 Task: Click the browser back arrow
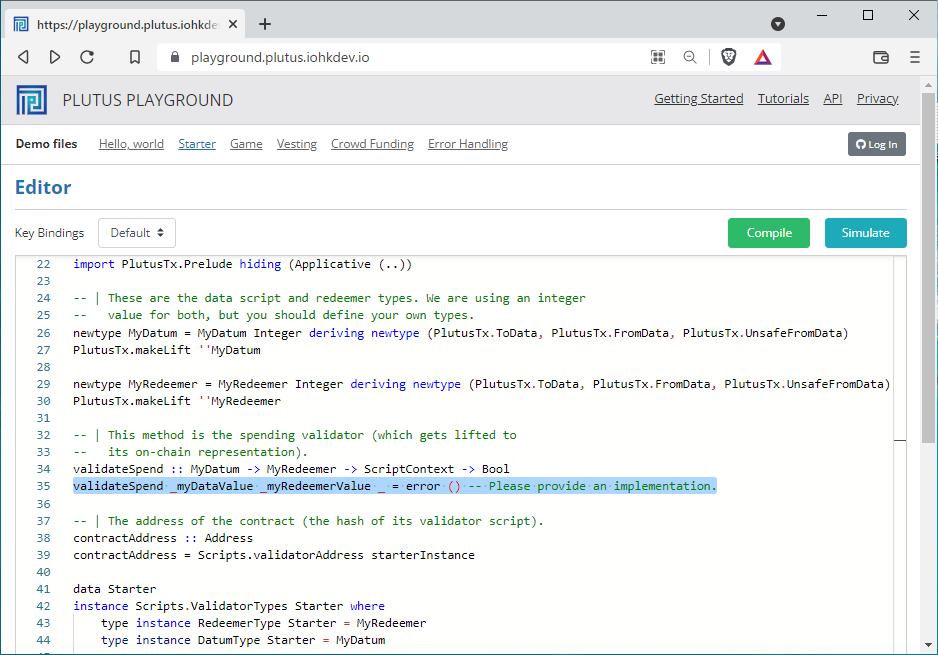click(23, 58)
